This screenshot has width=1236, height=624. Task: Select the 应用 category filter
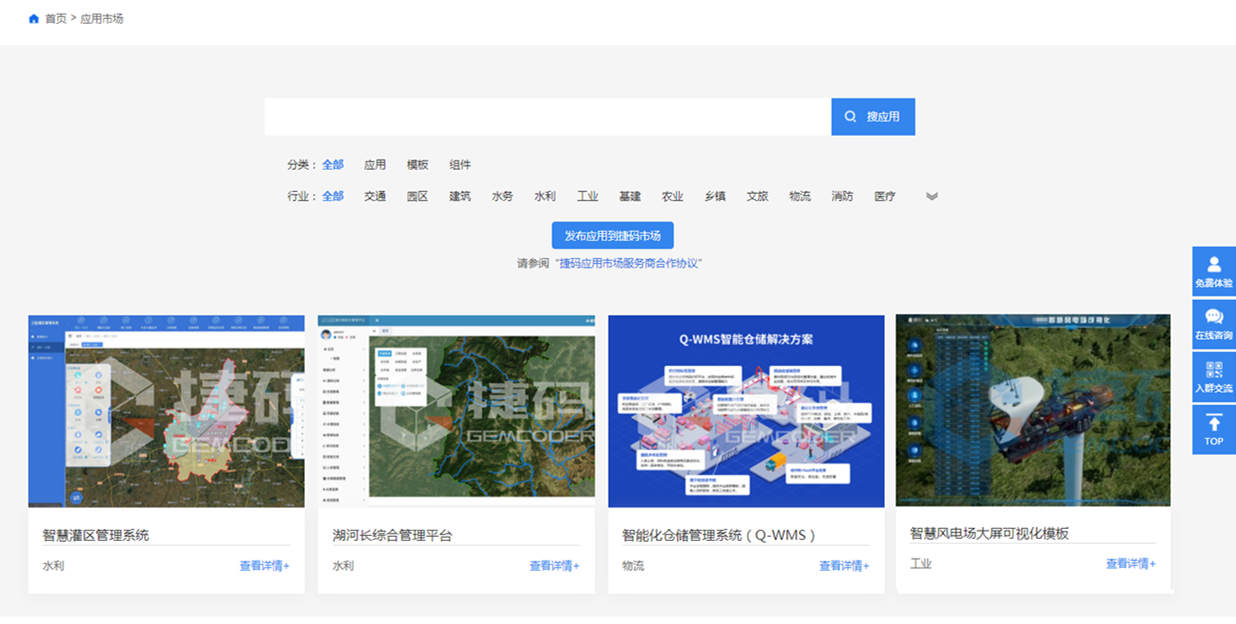click(x=374, y=164)
